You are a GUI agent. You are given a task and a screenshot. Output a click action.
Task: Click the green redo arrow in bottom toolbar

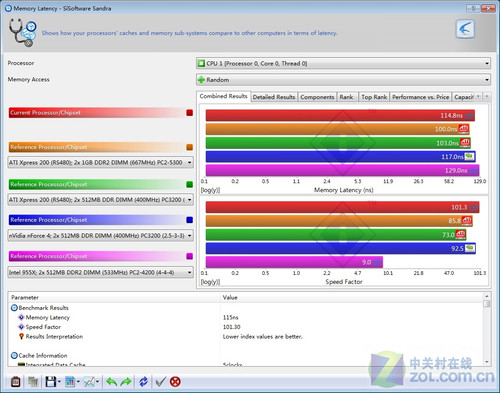[x=126, y=382]
